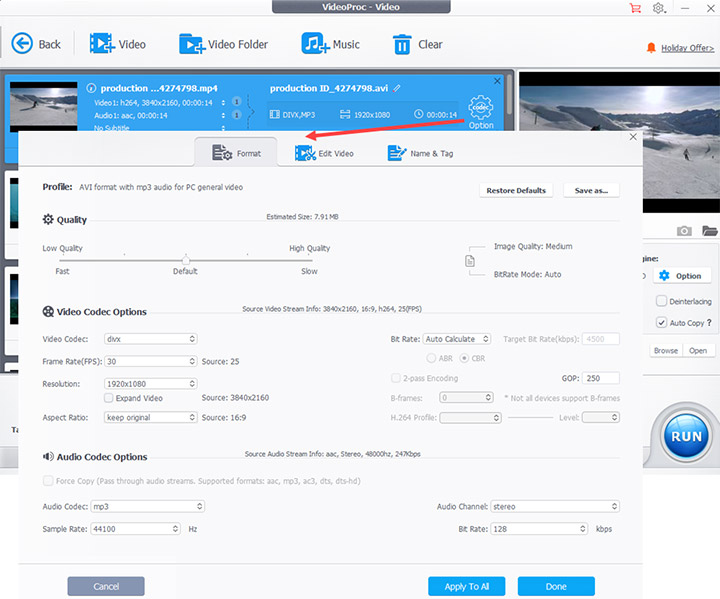The width and height of the screenshot is (720, 599).
Task: Click the Open output button
Action: (x=698, y=350)
